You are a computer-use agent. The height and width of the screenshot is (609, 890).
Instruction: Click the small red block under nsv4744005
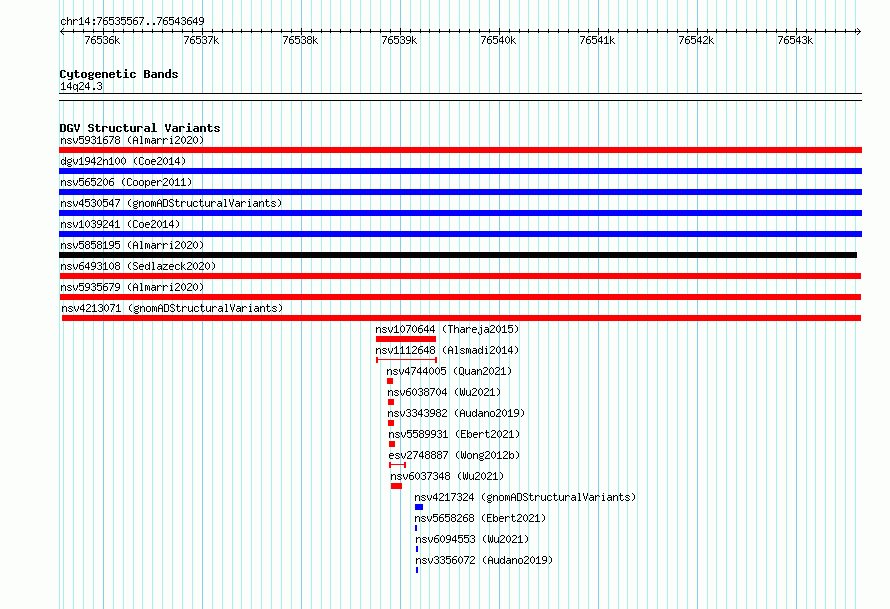pos(390,381)
